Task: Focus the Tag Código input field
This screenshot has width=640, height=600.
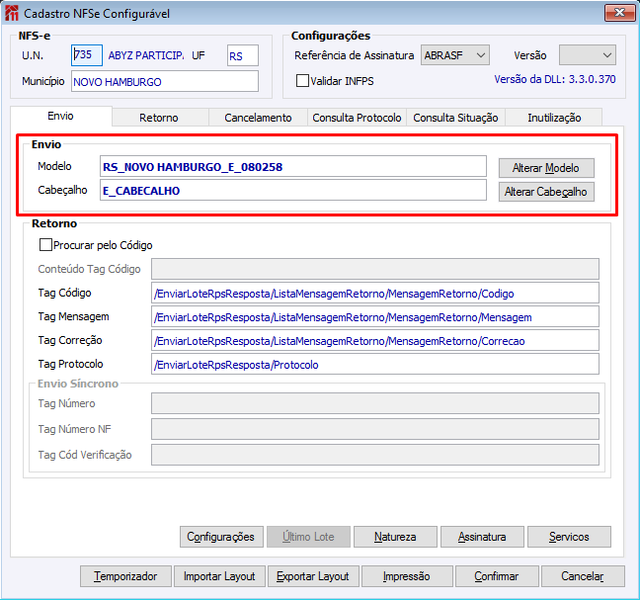Action: point(375,293)
